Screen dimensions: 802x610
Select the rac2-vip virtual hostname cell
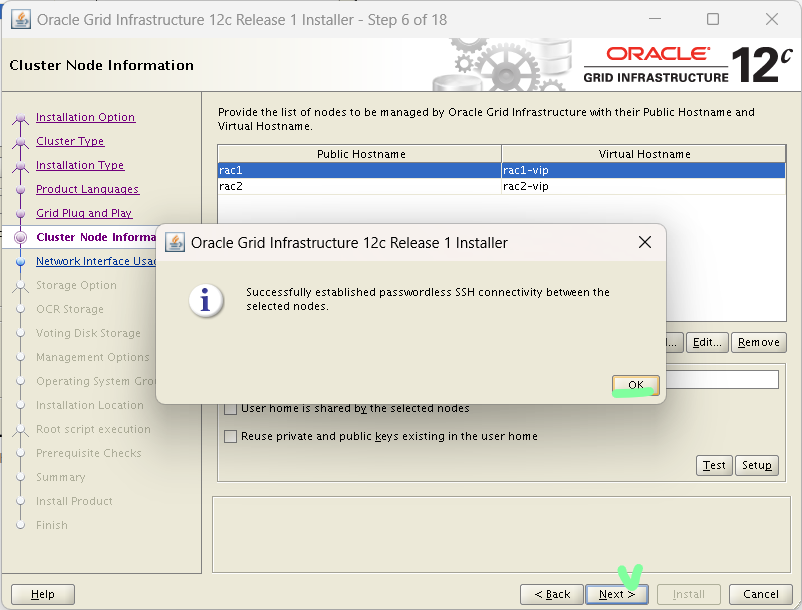(643, 186)
